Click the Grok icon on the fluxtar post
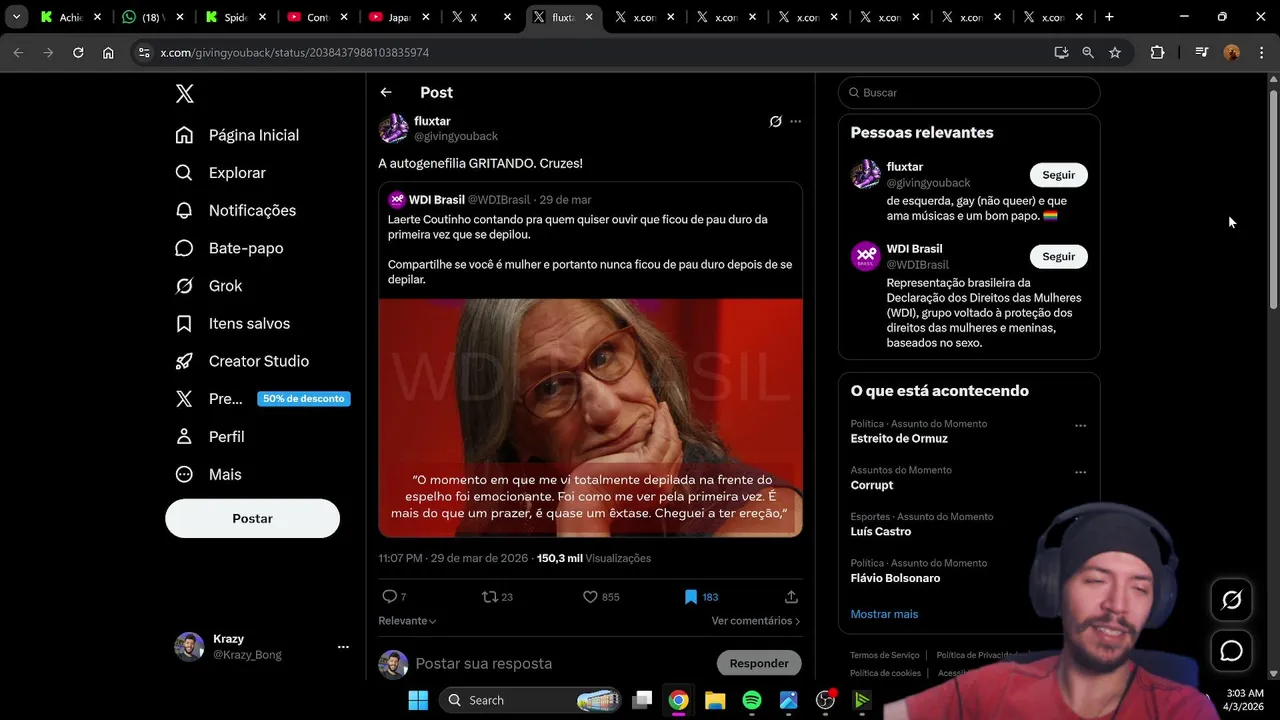Screen dimensions: 1280x720 click(x=775, y=121)
